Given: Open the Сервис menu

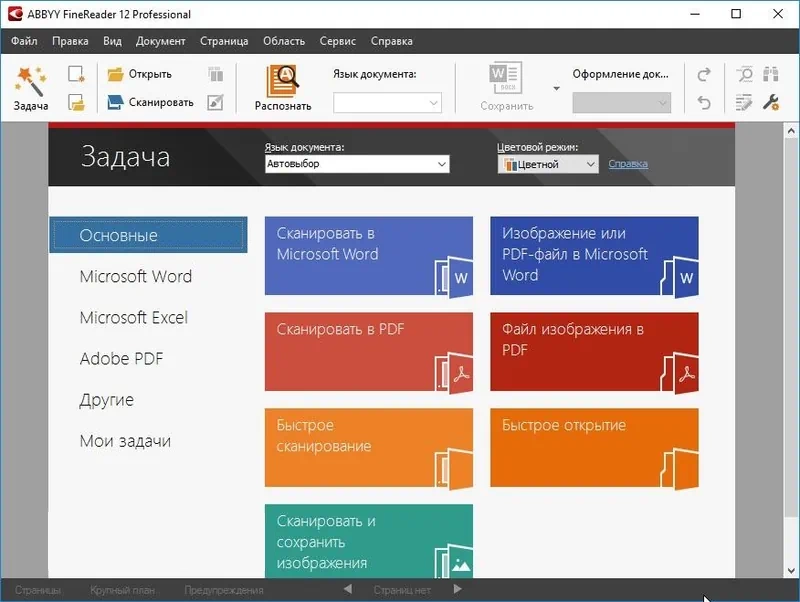Looking at the screenshot, I should (338, 41).
